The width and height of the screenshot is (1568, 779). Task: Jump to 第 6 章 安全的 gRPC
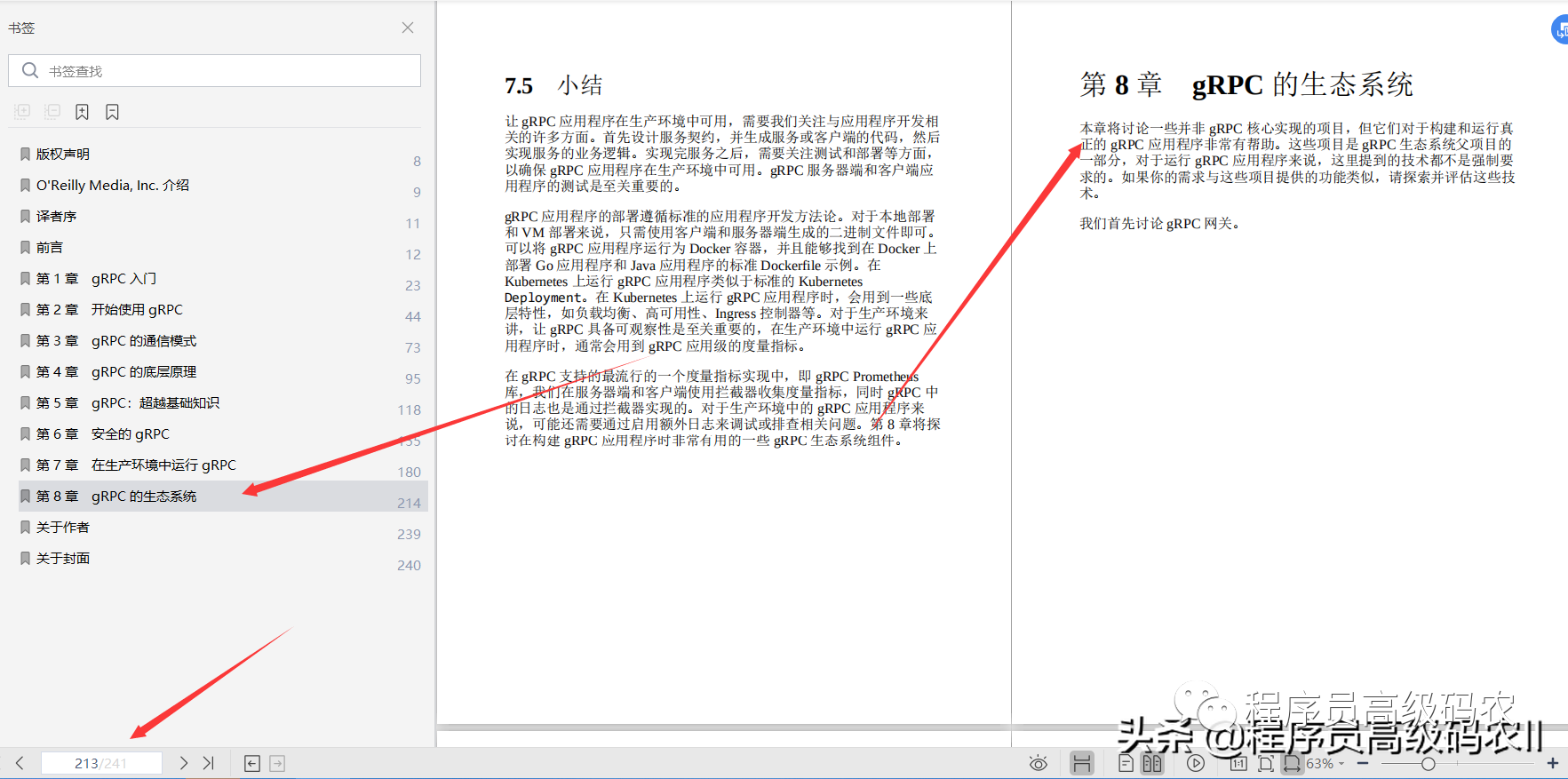click(x=102, y=433)
